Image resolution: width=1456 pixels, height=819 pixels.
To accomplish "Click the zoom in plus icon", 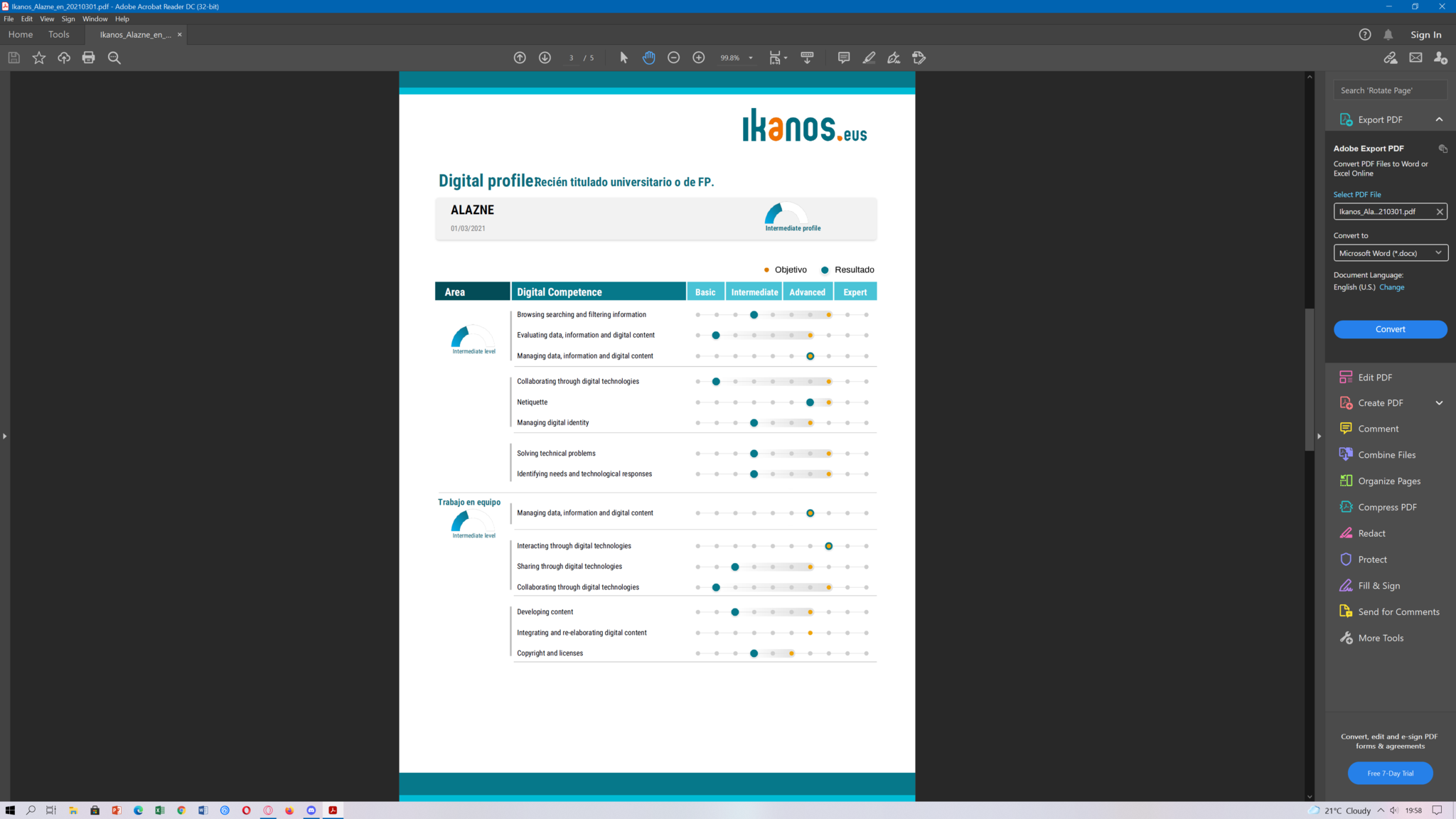I will tap(699, 58).
